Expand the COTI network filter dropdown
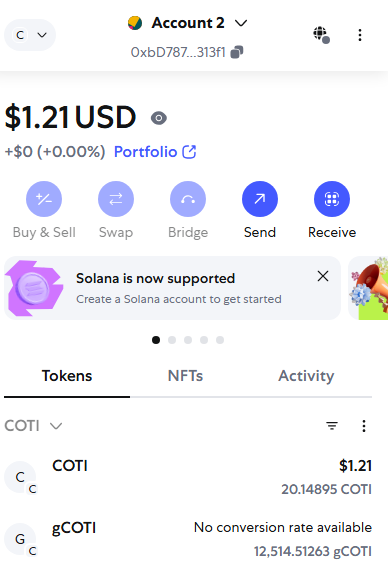This screenshot has width=388, height=583. (x=33, y=426)
